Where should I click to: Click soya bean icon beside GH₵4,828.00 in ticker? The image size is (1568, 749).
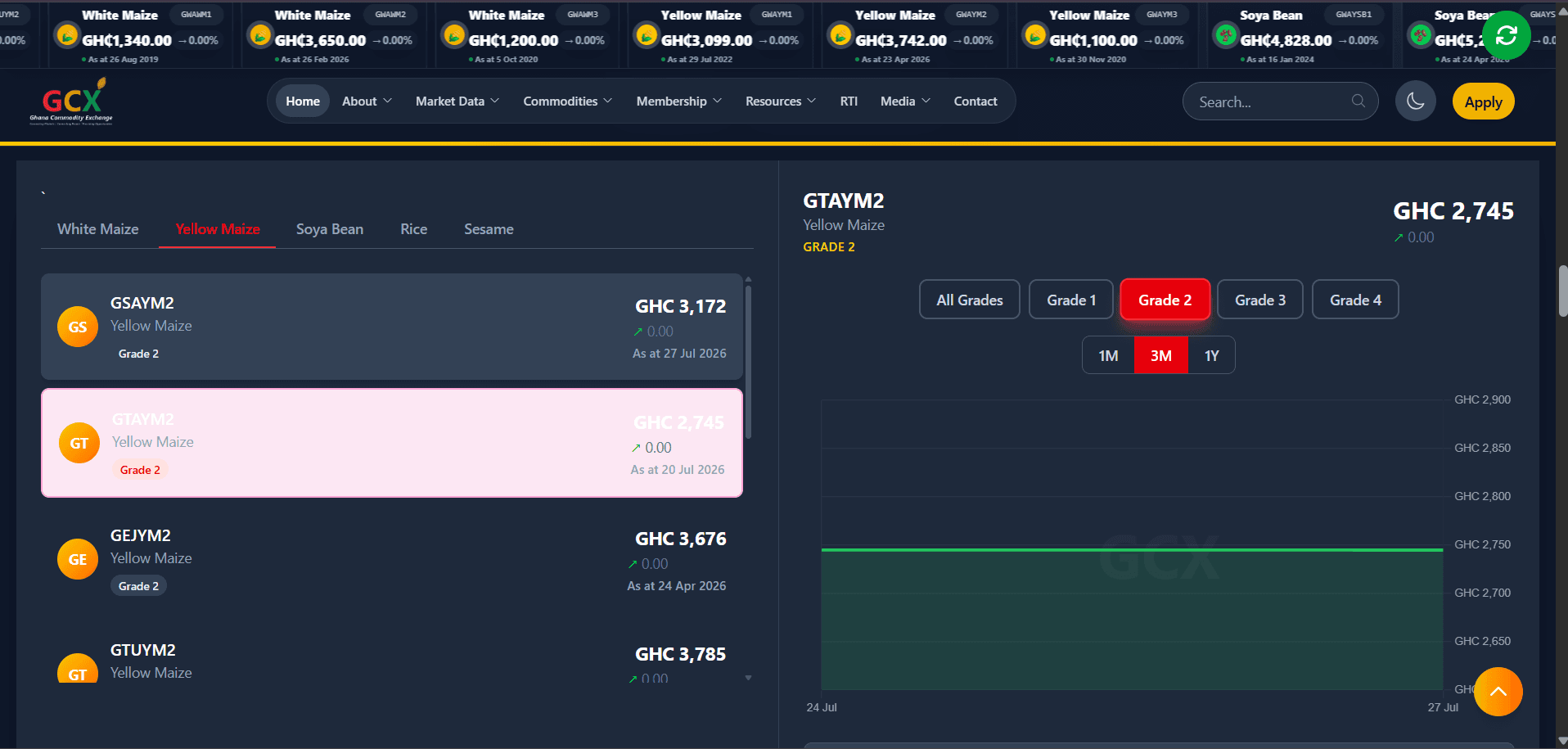[1226, 35]
